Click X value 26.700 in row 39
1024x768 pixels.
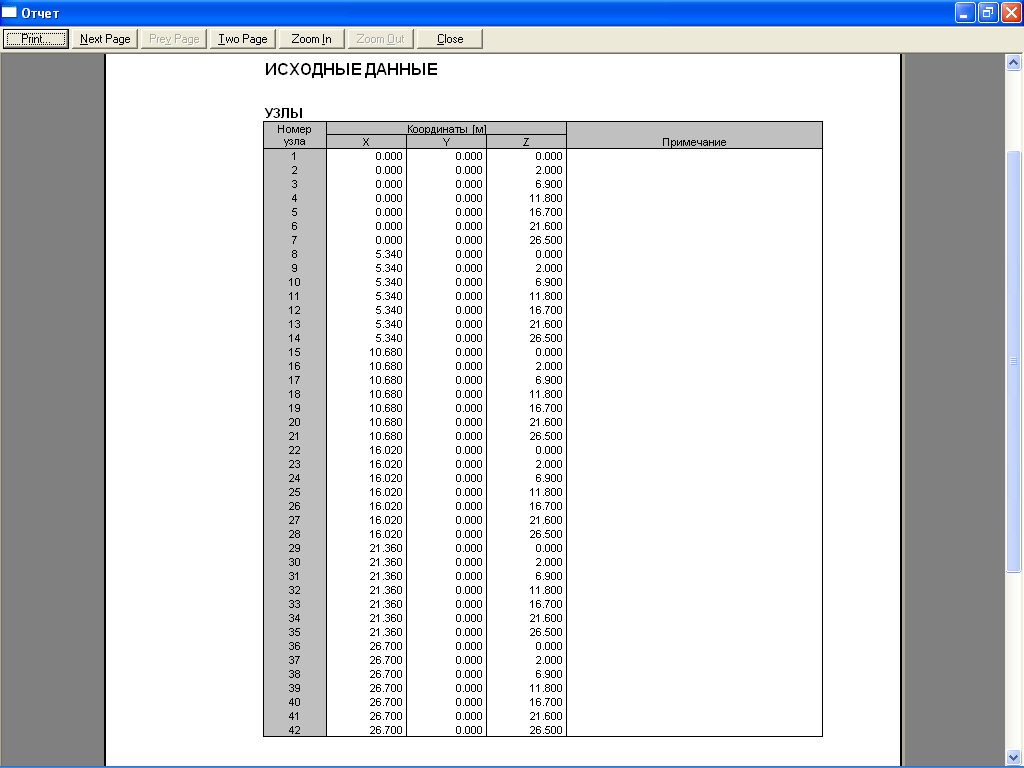point(385,688)
